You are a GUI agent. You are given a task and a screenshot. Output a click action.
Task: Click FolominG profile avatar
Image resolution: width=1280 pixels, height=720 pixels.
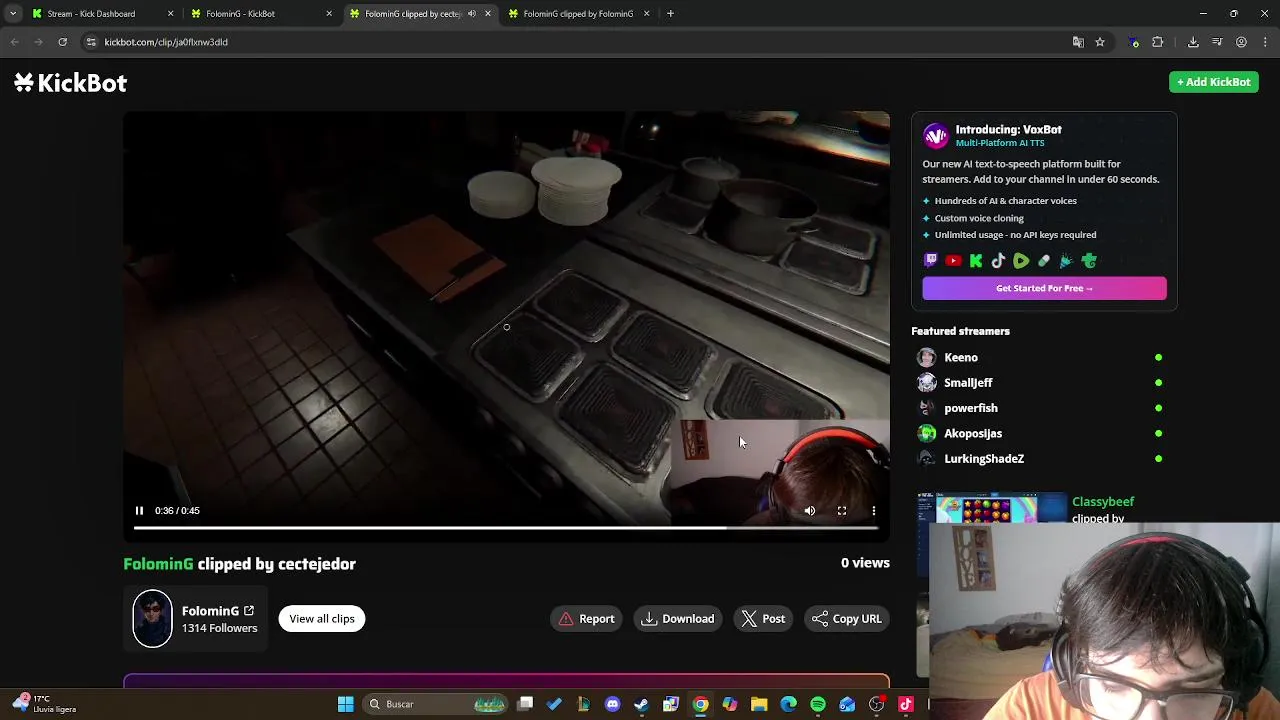pos(152,619)
